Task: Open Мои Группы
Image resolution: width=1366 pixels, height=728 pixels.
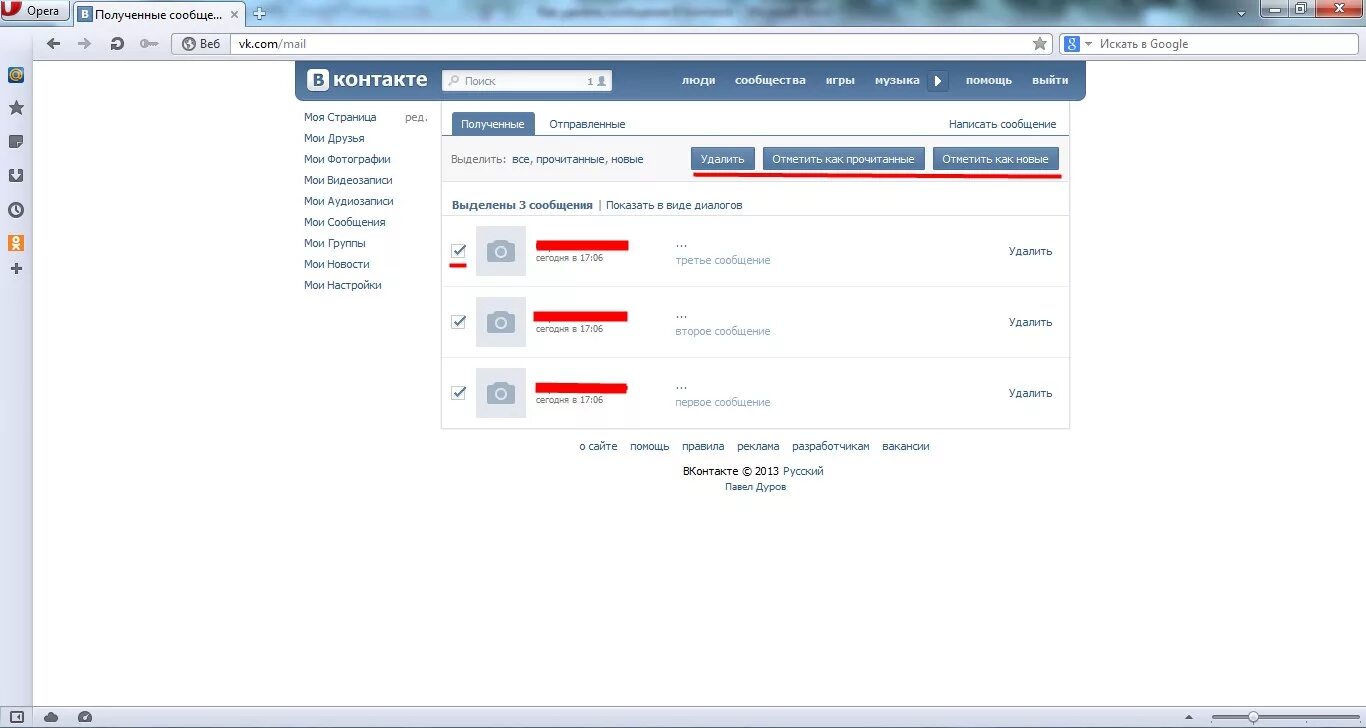Action: (x=335, y=243)
